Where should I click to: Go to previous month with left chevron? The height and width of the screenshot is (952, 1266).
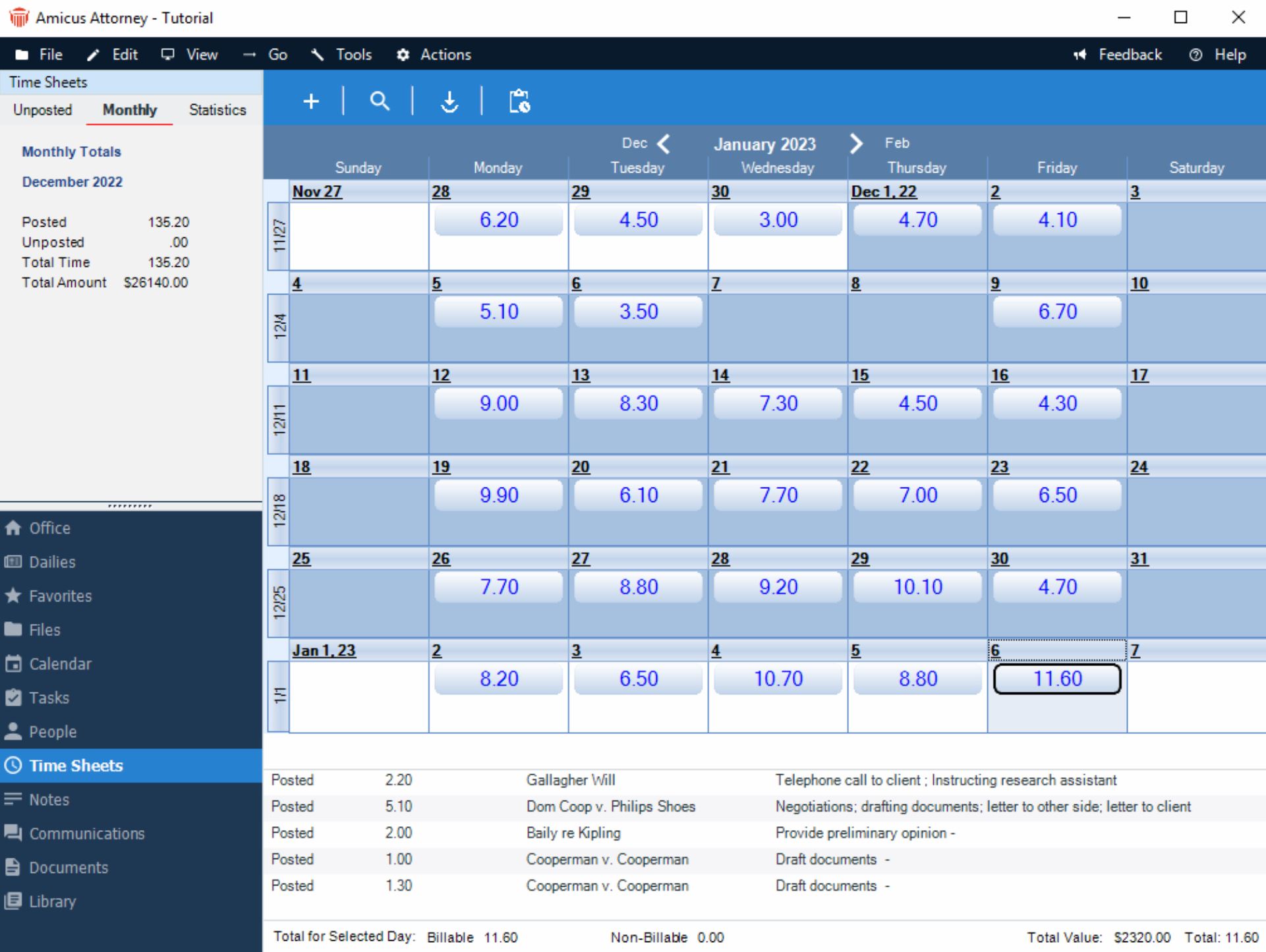(664, 144)
